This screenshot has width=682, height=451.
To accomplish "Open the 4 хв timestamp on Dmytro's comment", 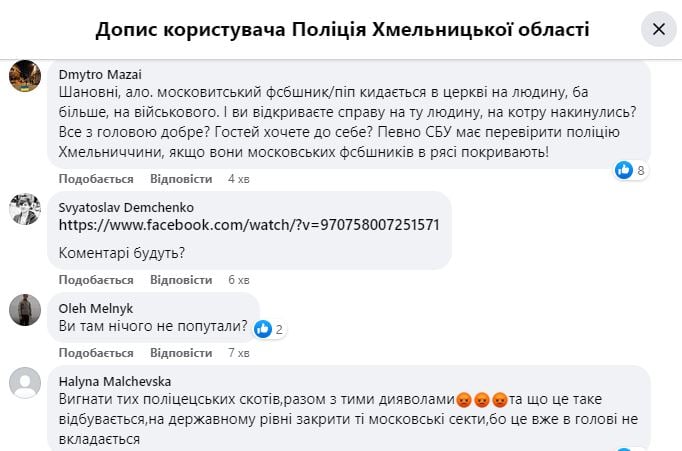I will point(238,179).
